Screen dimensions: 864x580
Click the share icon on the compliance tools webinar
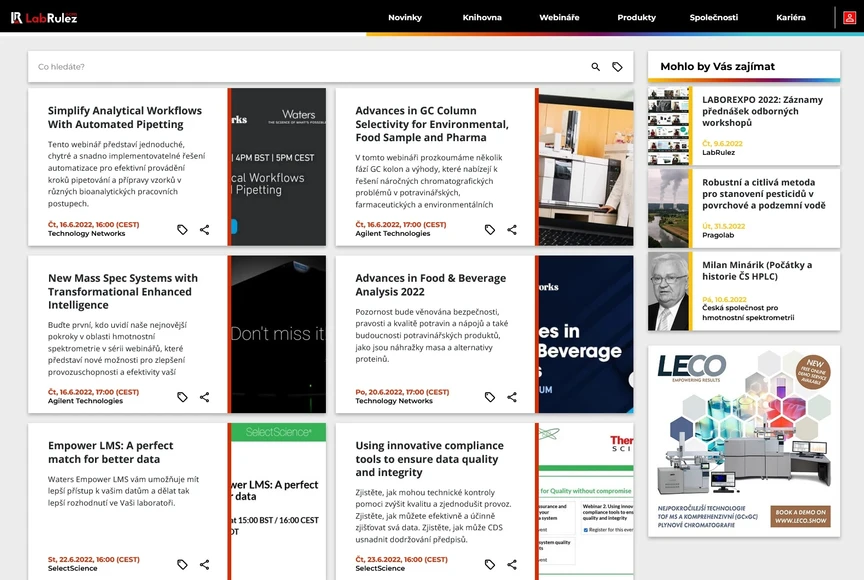(x=512, y=564)
